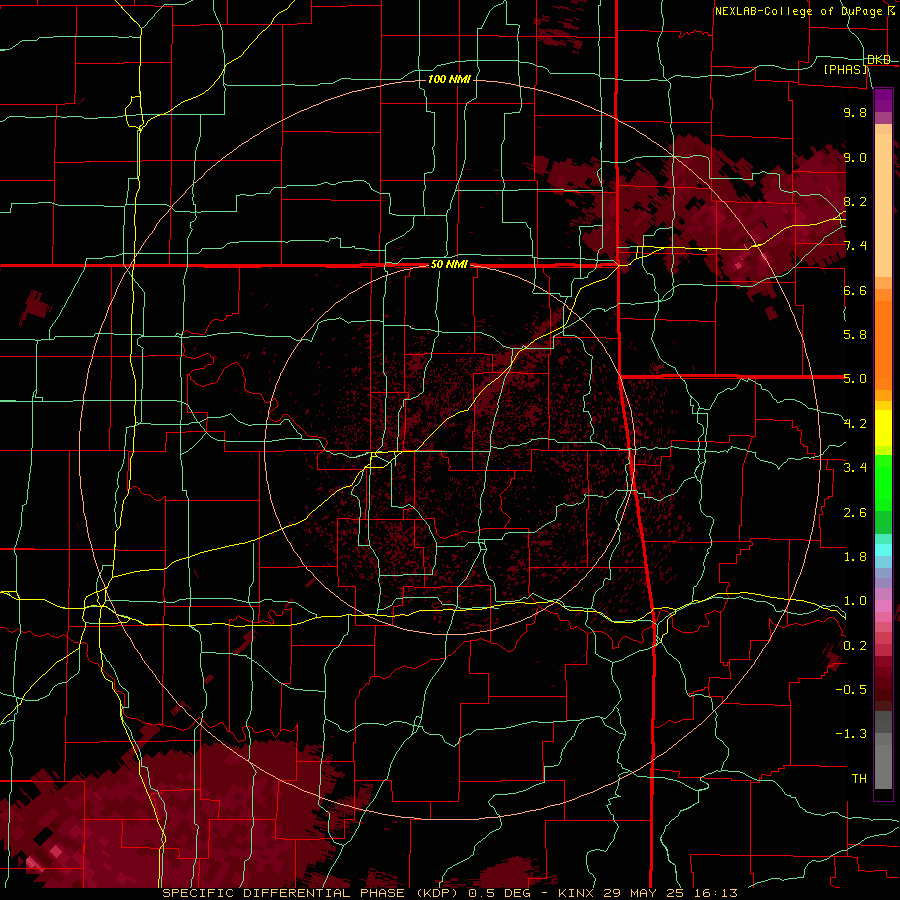This screenshot has width=900, height=900.
Task: Select the bright green band on color bar
Action: [883, 483]
